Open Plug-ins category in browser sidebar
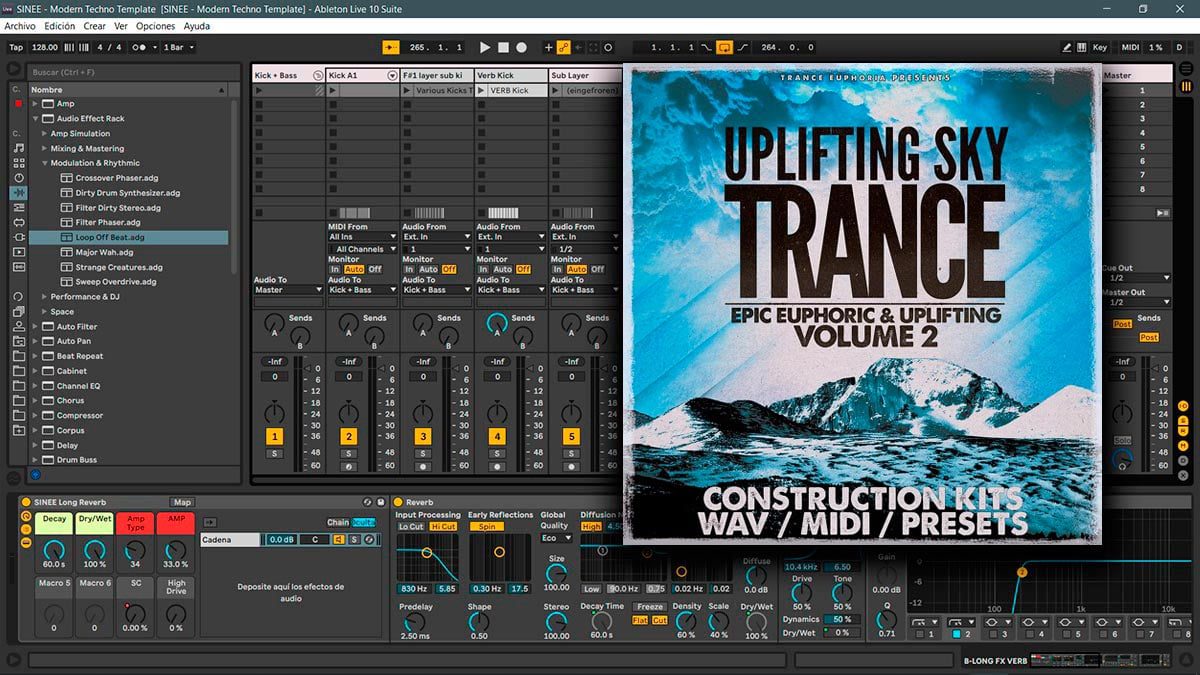 click(17, 237)
